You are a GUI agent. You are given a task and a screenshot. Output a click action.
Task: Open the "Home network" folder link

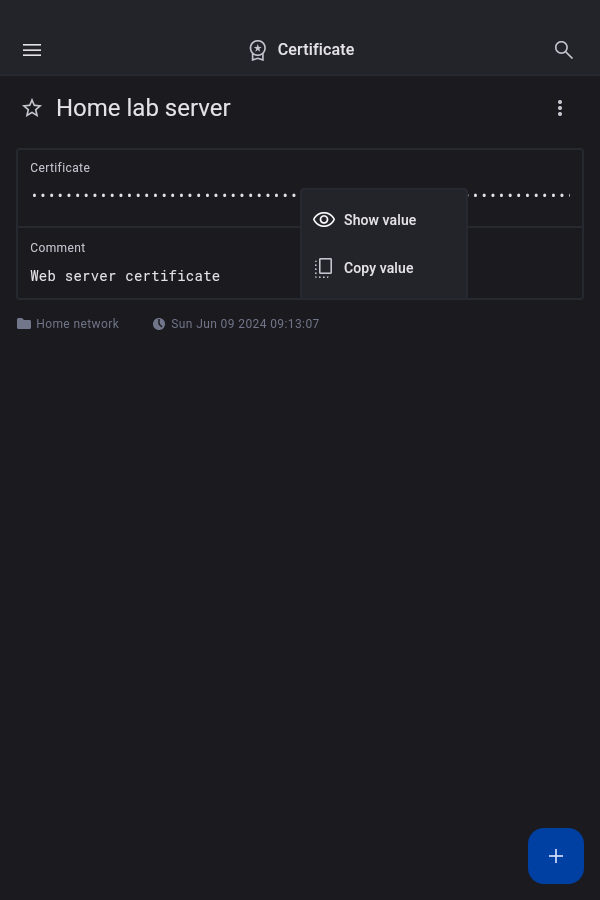coord(78,324)
